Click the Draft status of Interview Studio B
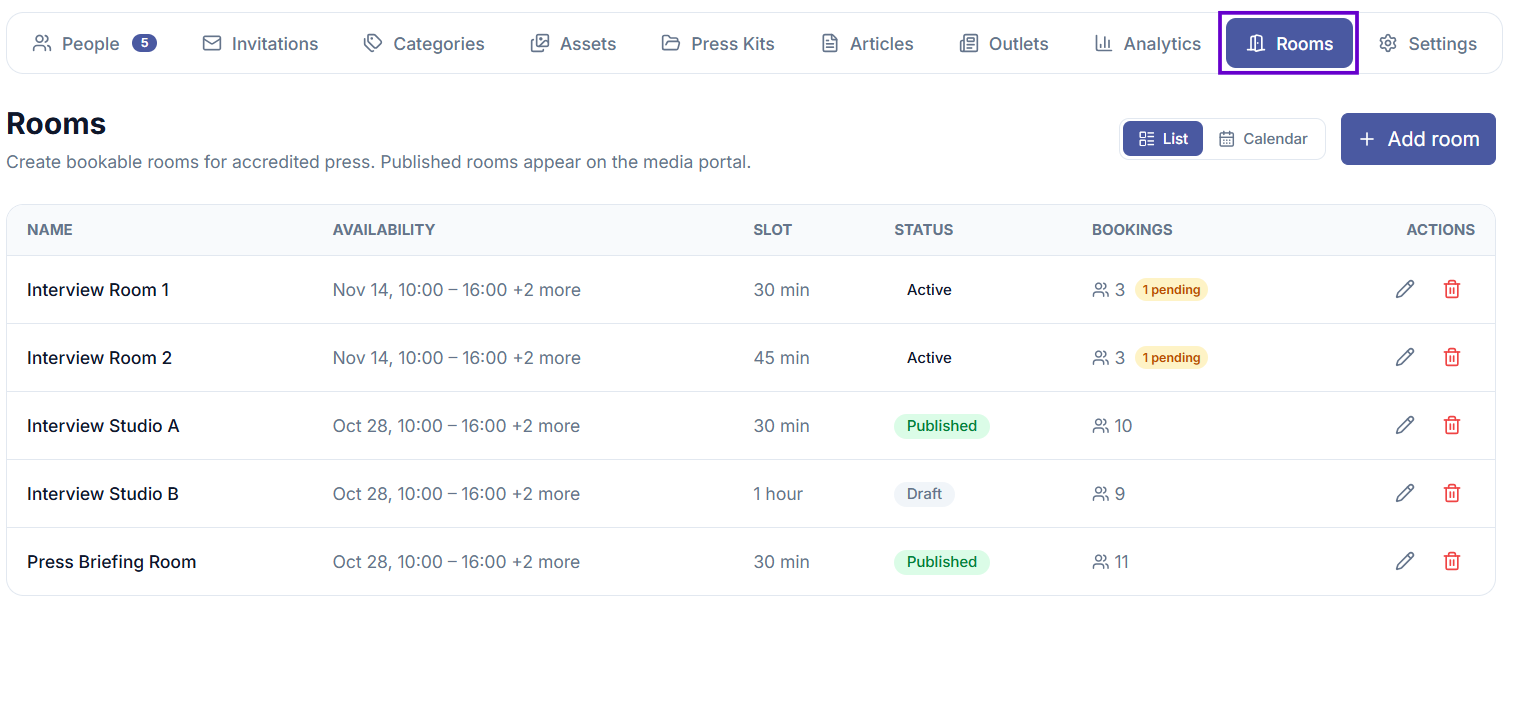The image size is (1520, 727). pos(924,494)
